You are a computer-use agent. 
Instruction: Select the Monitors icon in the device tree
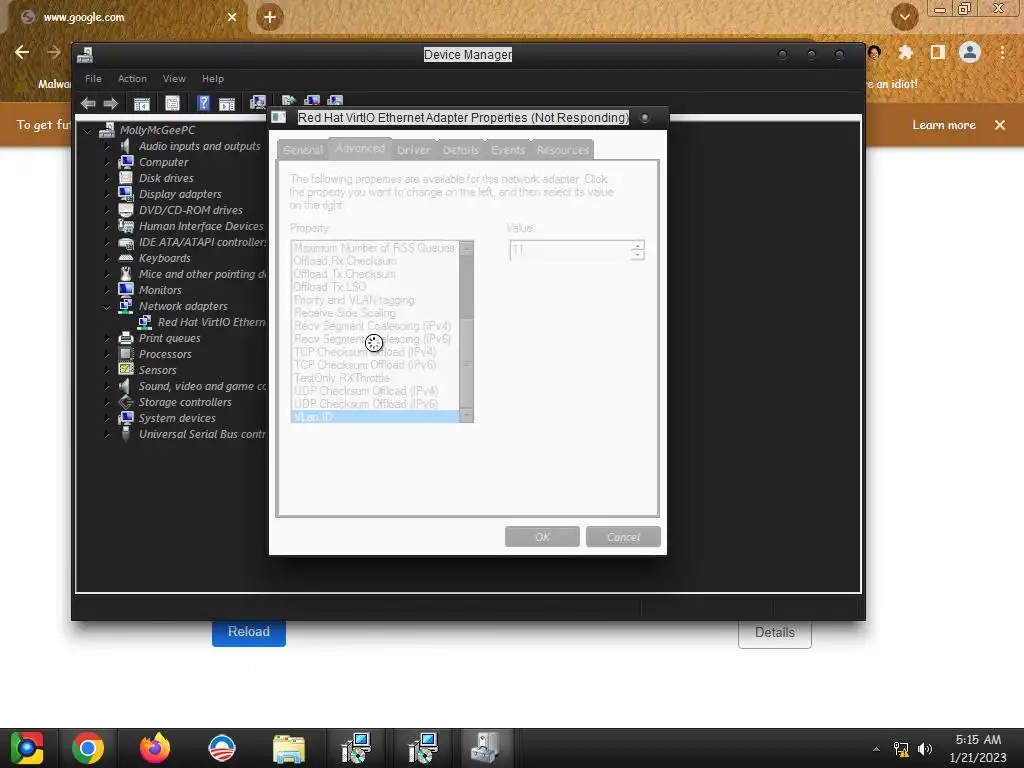coord(126,289)
